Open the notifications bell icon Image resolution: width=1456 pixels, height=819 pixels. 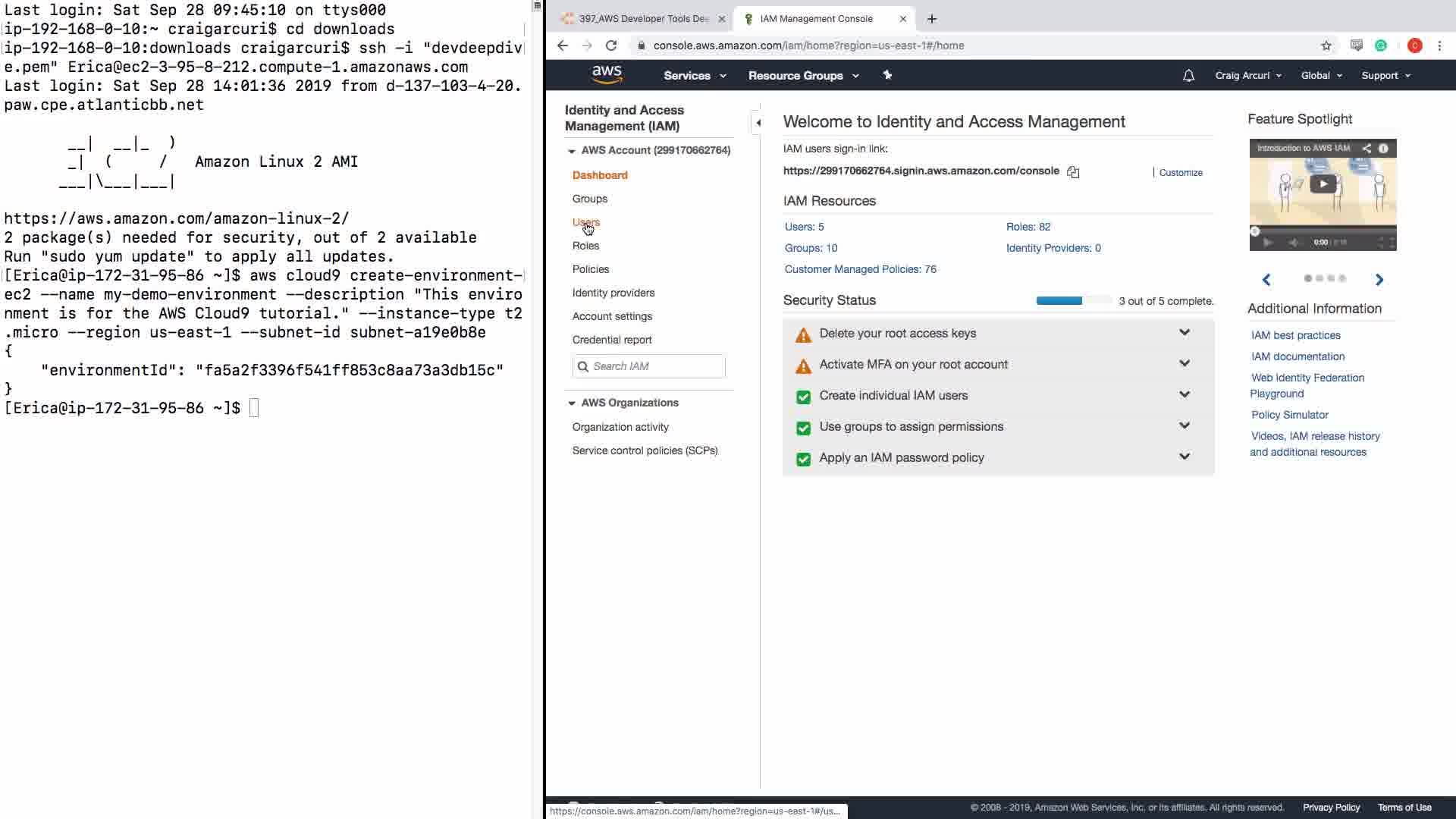(1188, 76)
